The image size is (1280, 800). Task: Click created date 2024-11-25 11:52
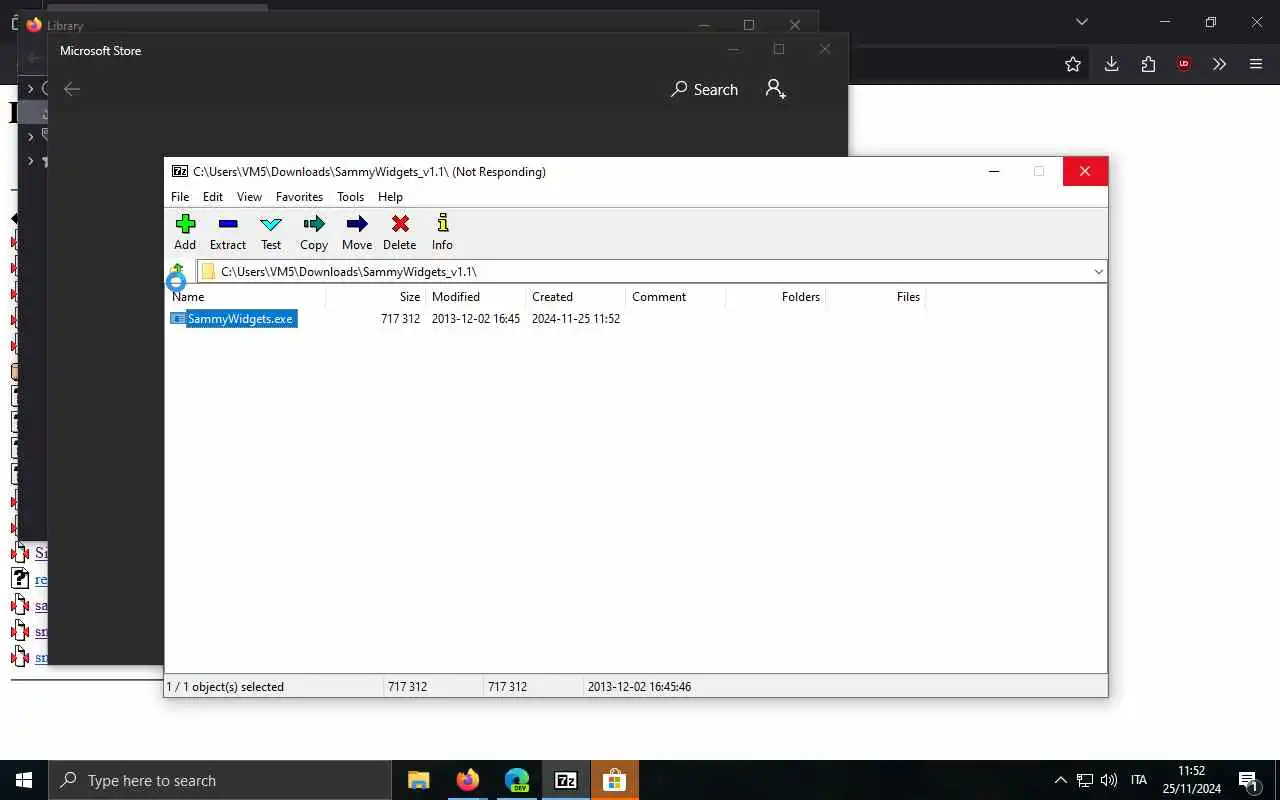[576, 319]
